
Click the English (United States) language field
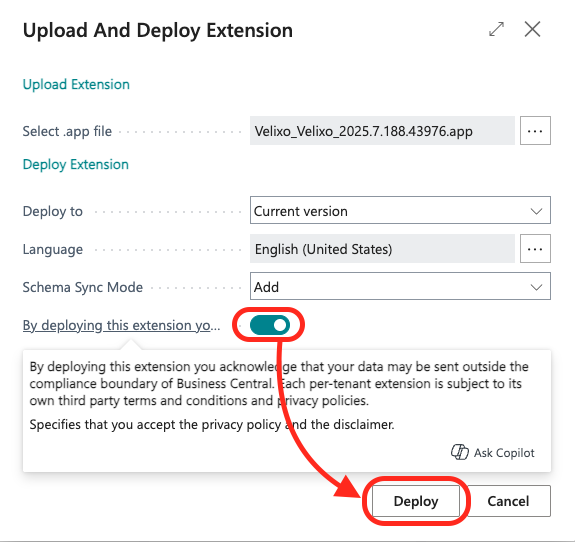[382, 249]
